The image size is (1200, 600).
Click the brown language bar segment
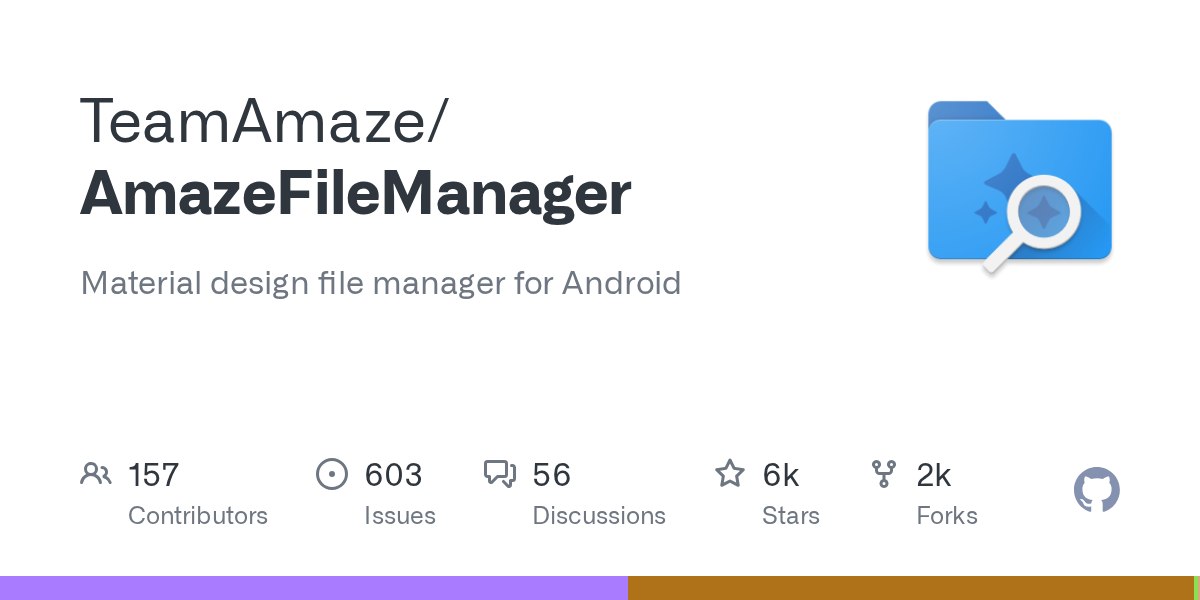[x=910, y=588]
